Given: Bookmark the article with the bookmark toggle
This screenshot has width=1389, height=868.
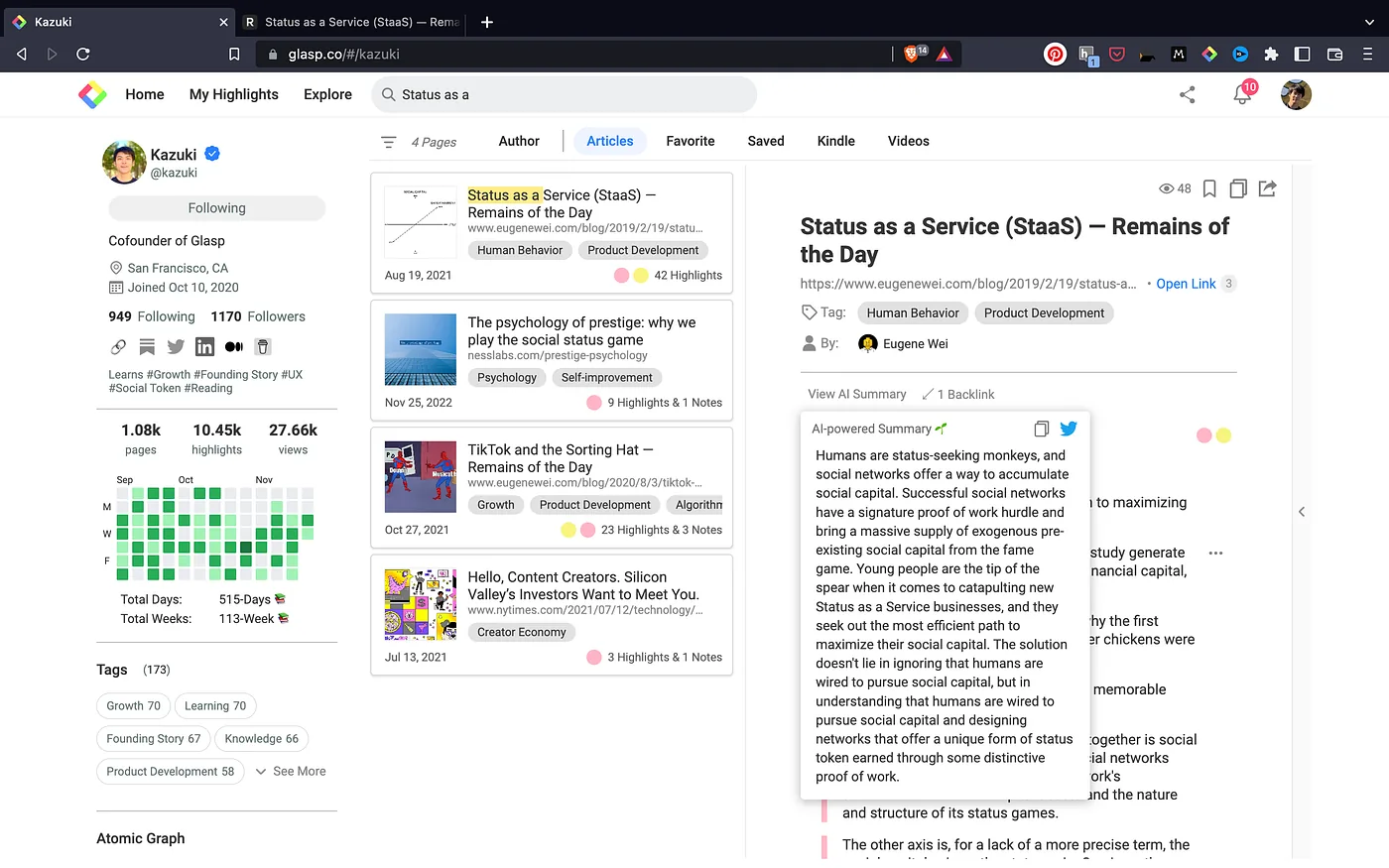Looking at the screenshot, I should (1209, 188).
